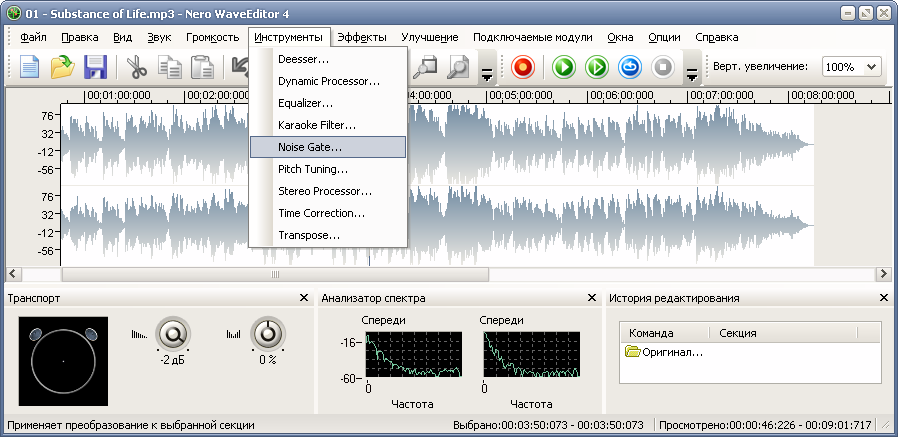Start recording with the red record button
The image size is (898, 437).
(x=523, y=67)
